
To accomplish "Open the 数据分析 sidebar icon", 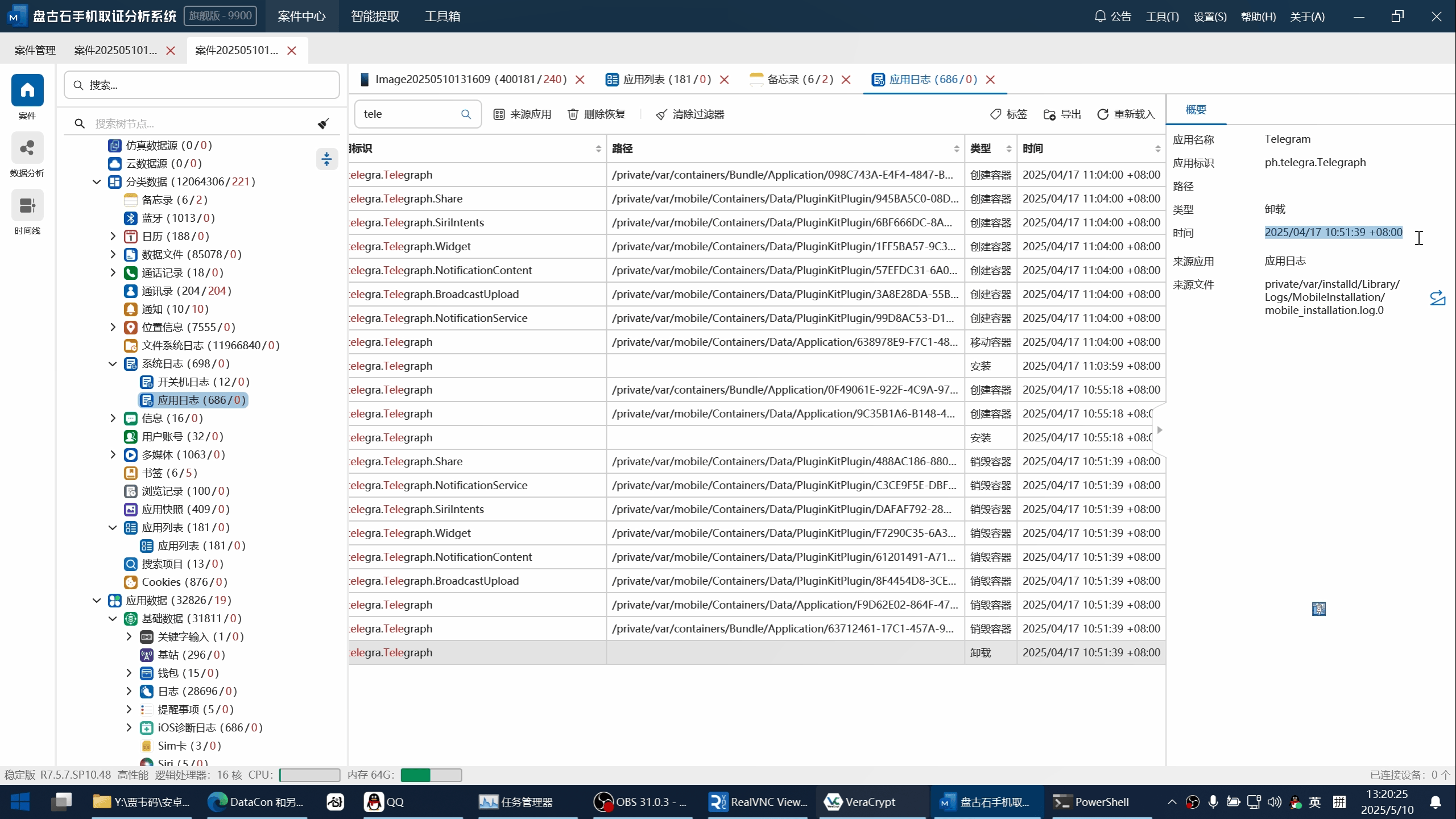I will point(27,149).
